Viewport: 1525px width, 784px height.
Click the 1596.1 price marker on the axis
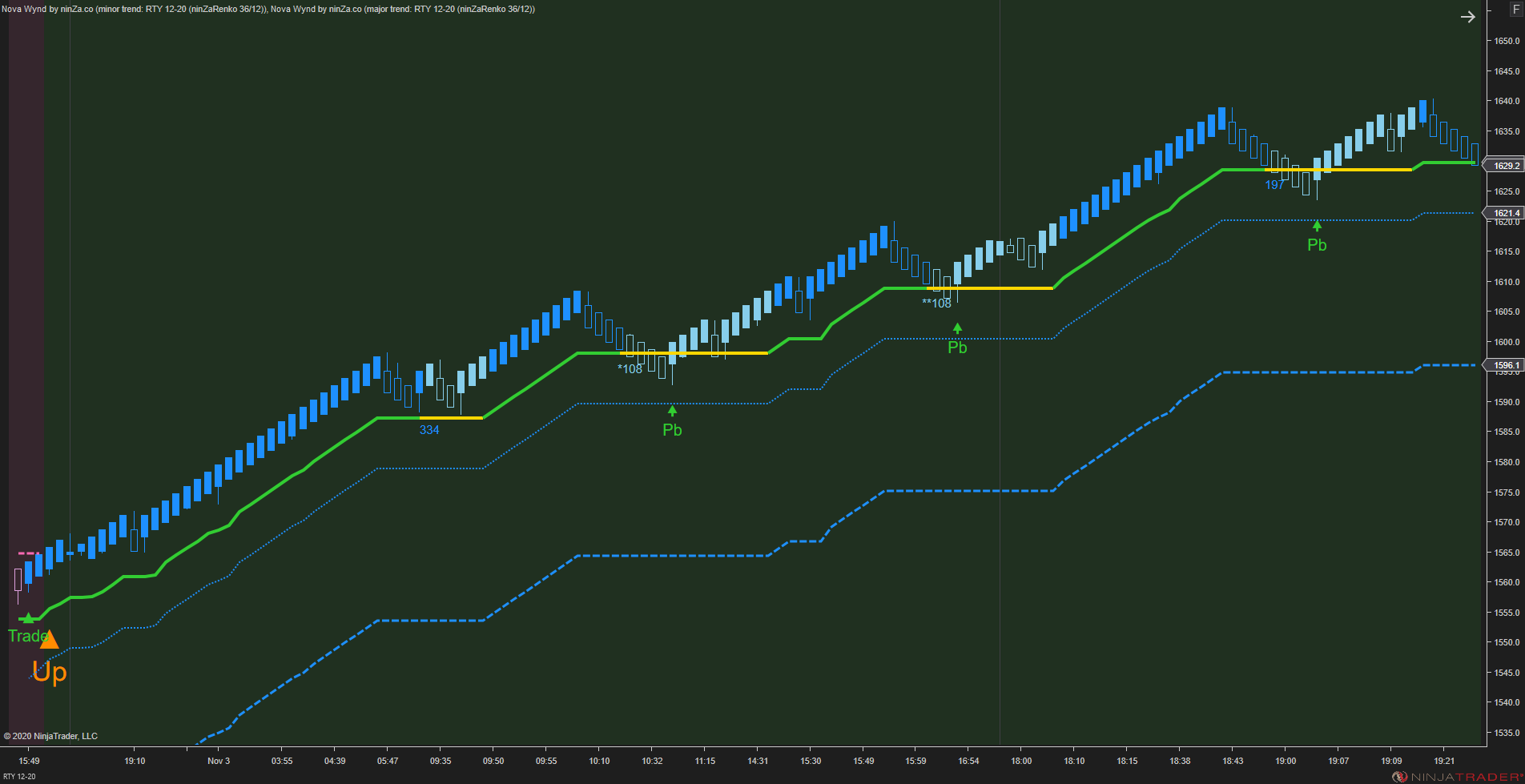[x=1506, y=364]
